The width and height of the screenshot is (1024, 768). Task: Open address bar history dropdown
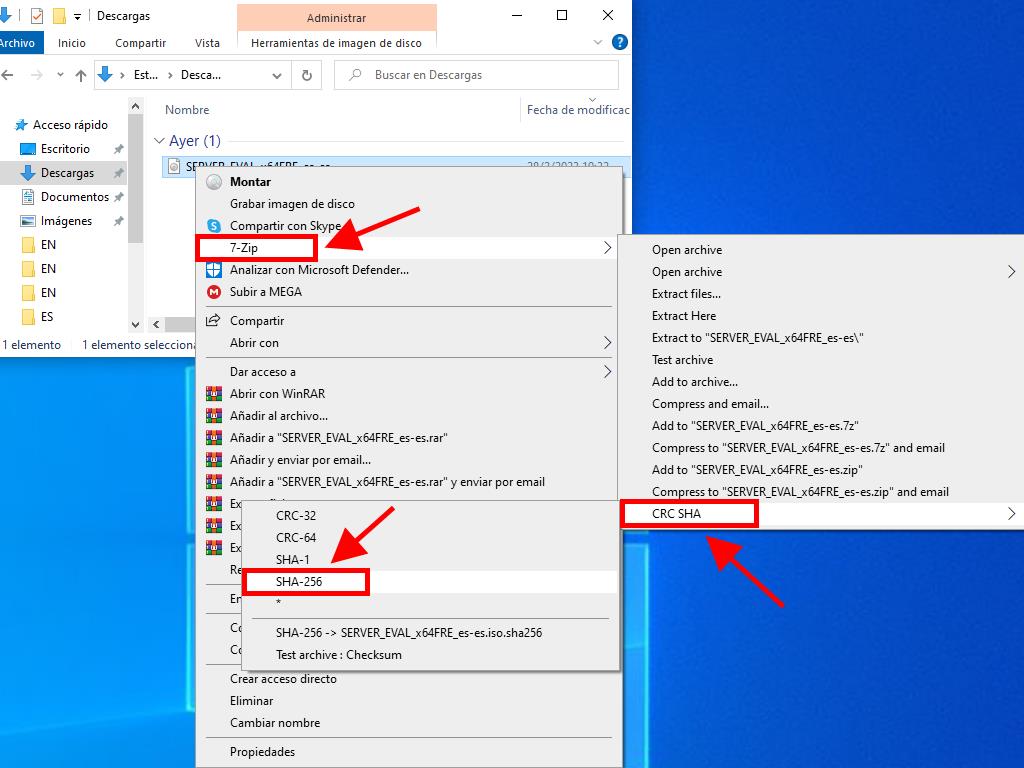click(277, 75)
